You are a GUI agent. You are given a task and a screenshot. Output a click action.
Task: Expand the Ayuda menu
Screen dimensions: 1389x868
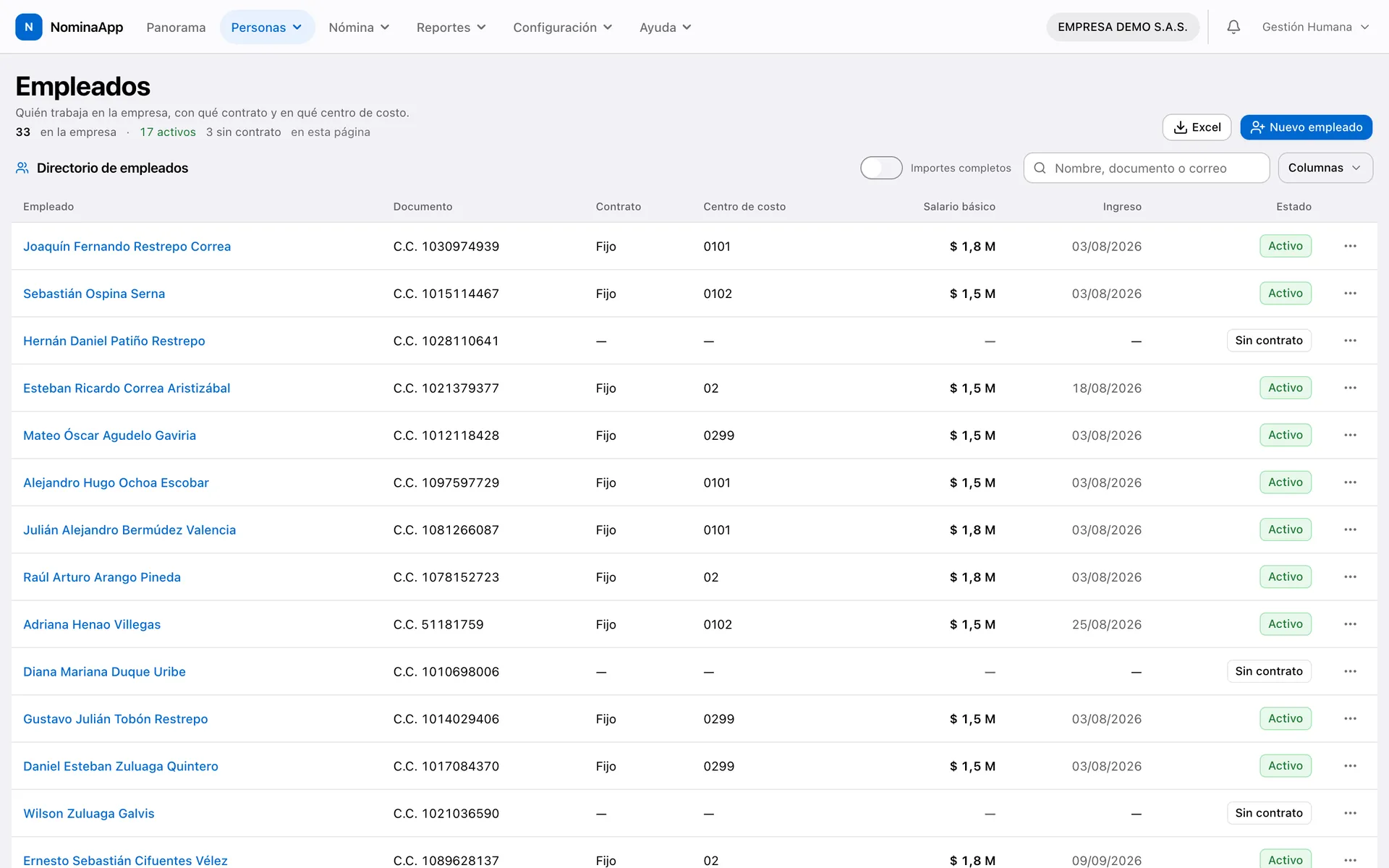[x=665, y=27]
